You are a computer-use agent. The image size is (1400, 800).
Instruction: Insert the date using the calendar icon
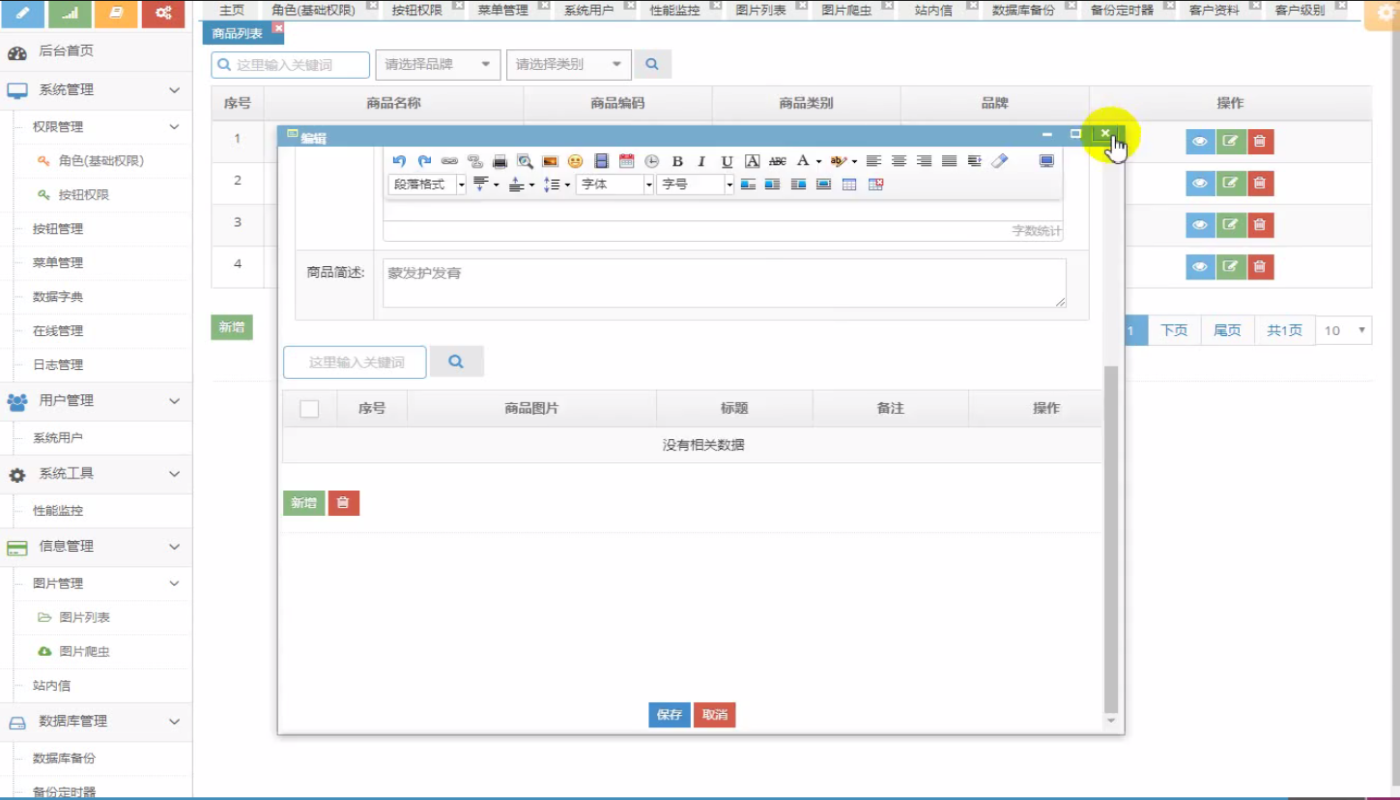point(627,161)
